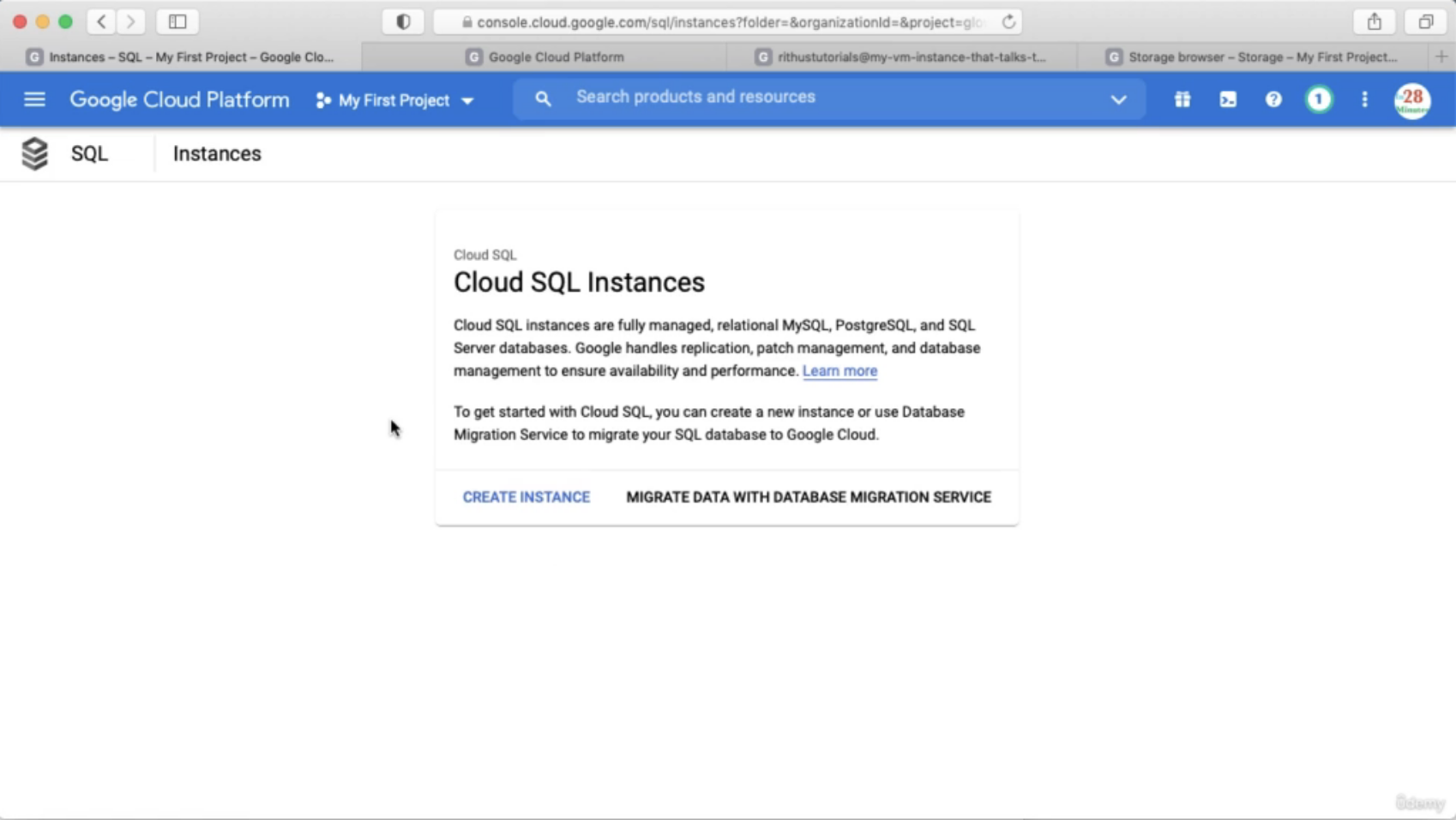The image size is (1456, 820).
Task: Click the Google Cloud Platform logo
Action: 179,99
